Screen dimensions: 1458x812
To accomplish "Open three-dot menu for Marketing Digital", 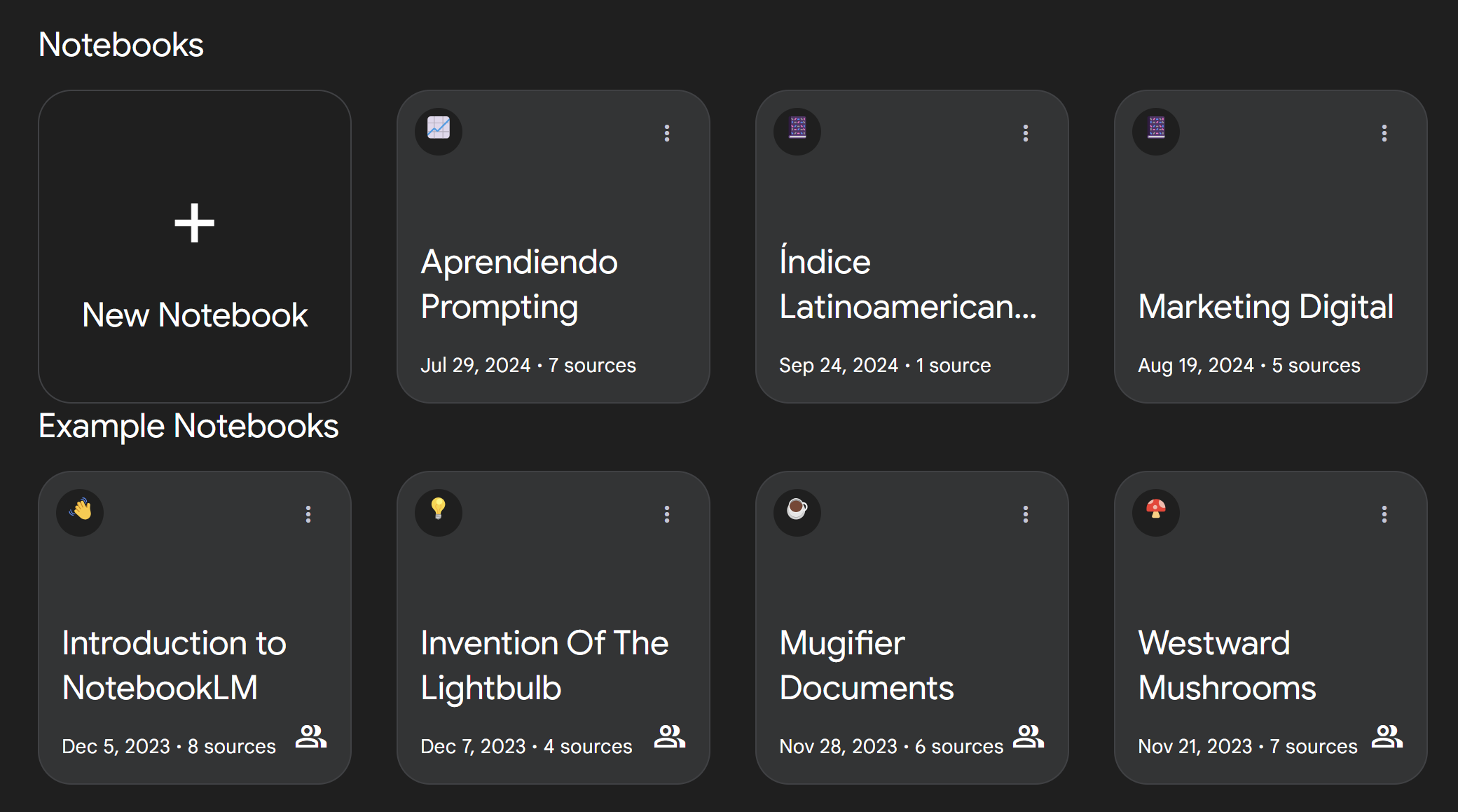I will pyautogui.click(x=1384, y=133).
